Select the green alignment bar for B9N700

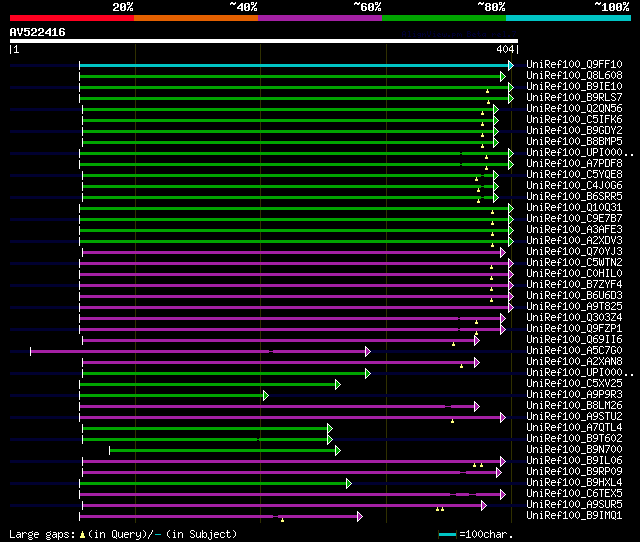(222, 451)
